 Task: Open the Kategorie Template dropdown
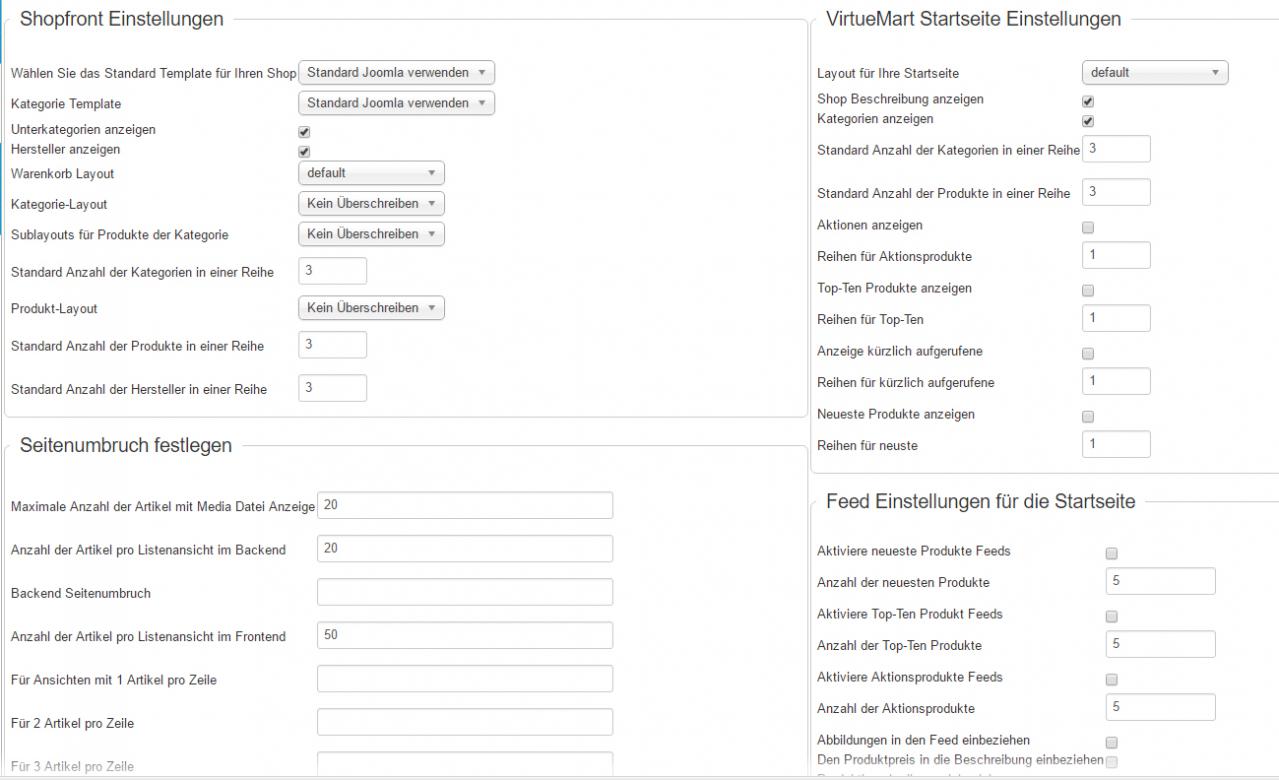[396, 103]
